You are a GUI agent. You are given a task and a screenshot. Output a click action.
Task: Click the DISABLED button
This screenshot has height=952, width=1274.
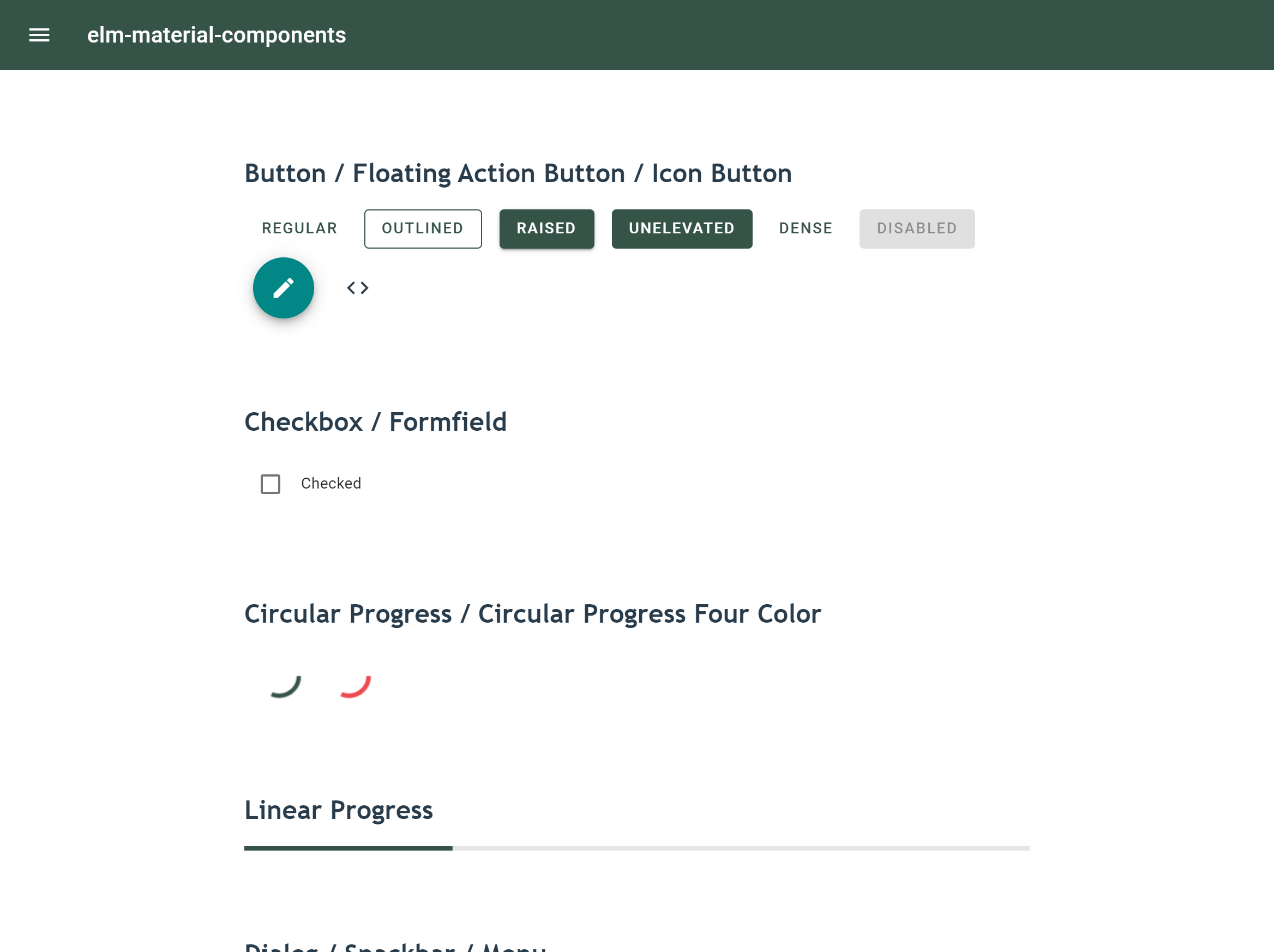(x=917, y=228)
